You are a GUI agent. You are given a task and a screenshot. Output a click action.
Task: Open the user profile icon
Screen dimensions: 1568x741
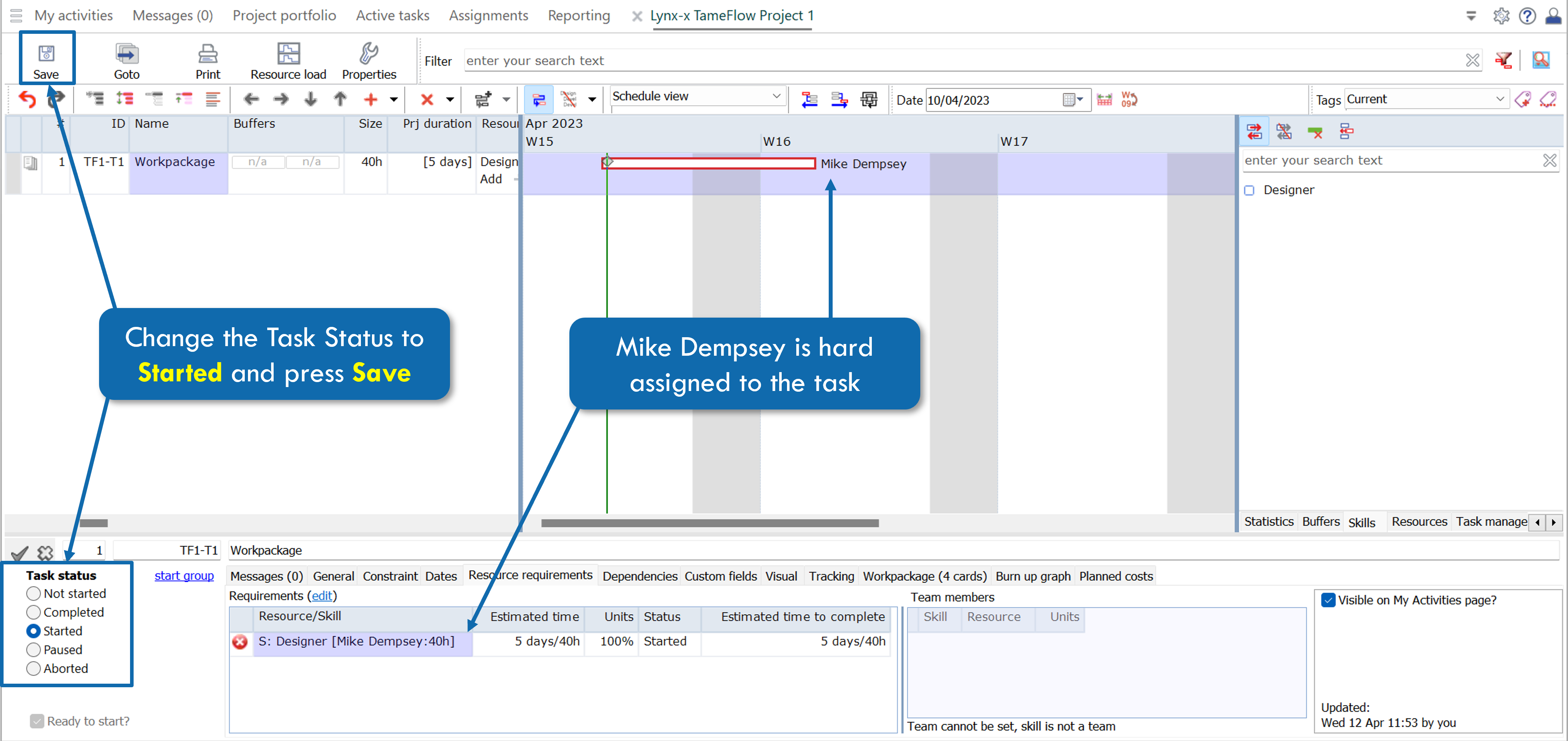1553,15
